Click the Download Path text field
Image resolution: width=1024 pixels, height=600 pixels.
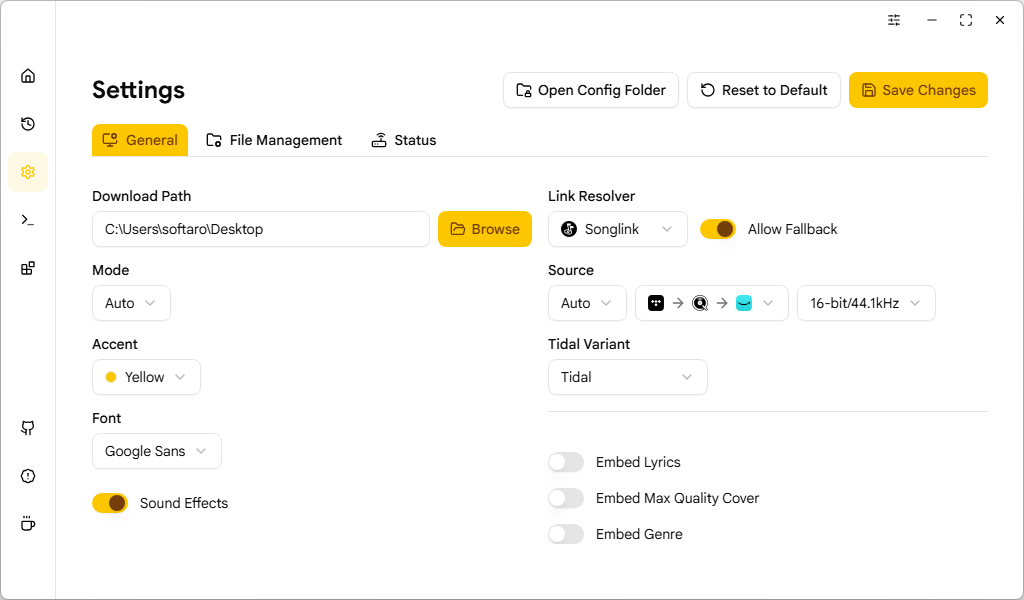coord(260,229)
